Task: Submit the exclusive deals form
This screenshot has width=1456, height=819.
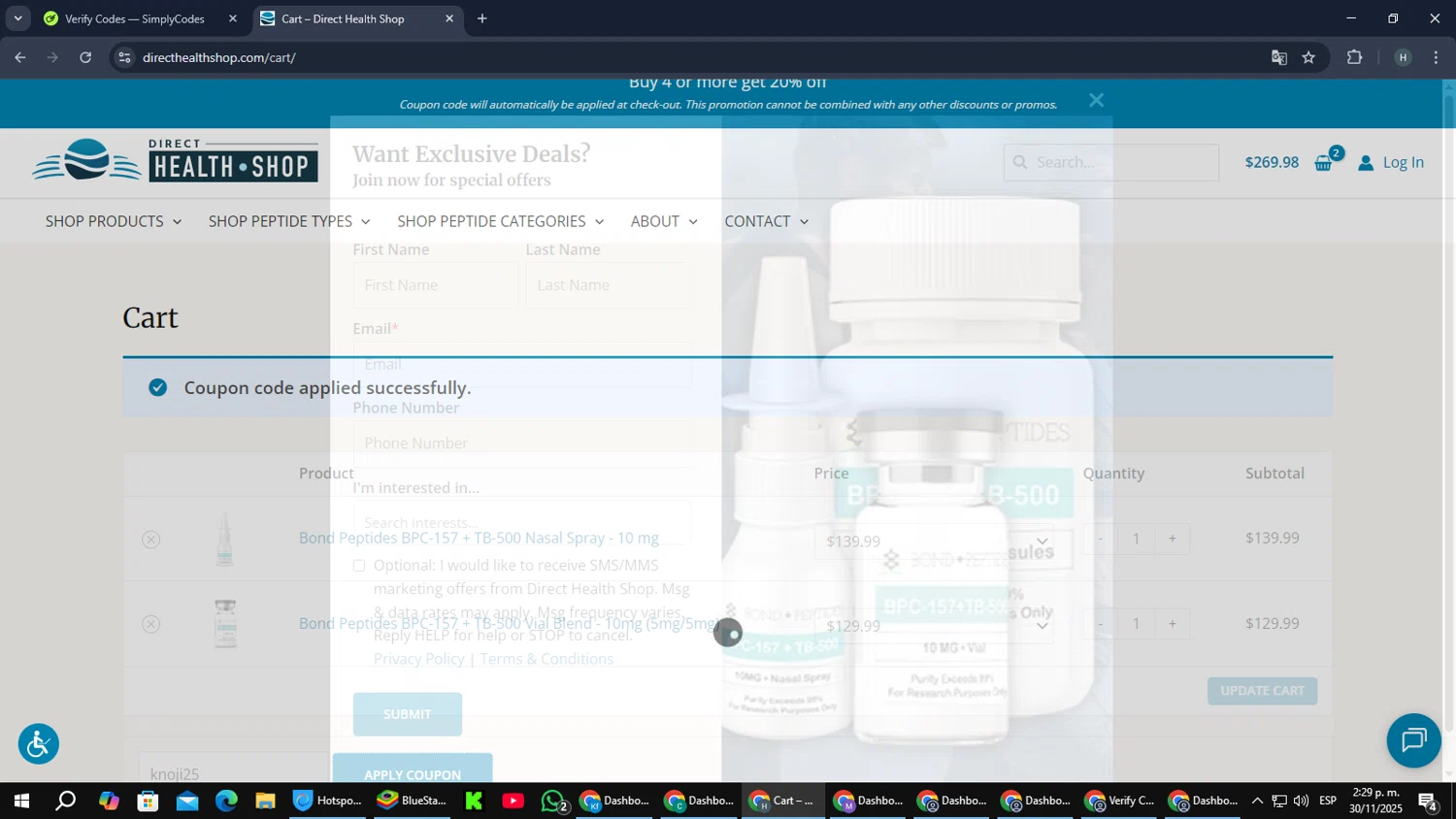Action: click(x=408, y=714)
